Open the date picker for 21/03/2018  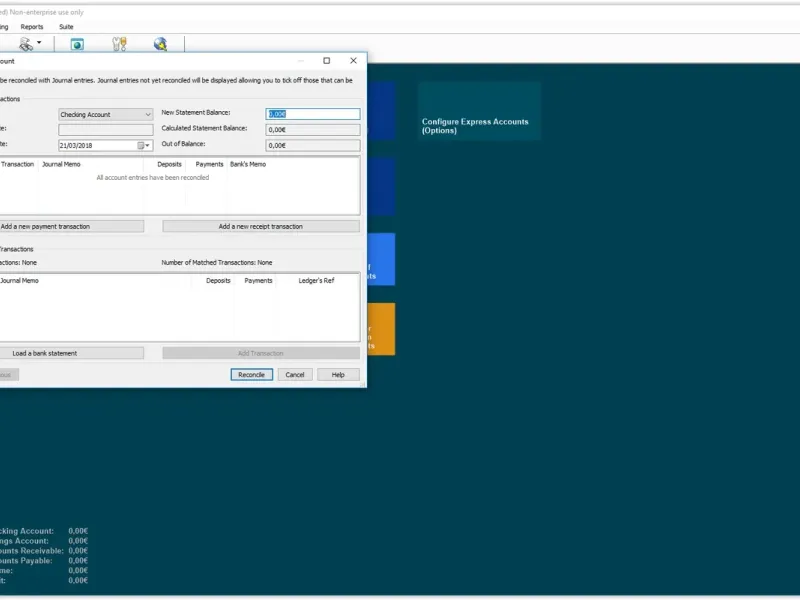(x=144, y=145)
